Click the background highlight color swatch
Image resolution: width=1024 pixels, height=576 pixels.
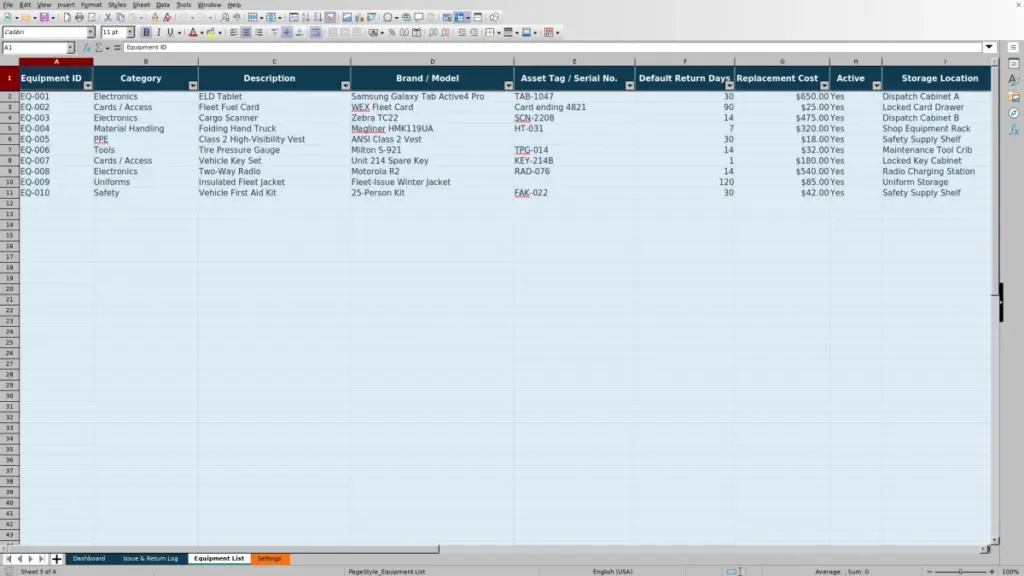211,33
